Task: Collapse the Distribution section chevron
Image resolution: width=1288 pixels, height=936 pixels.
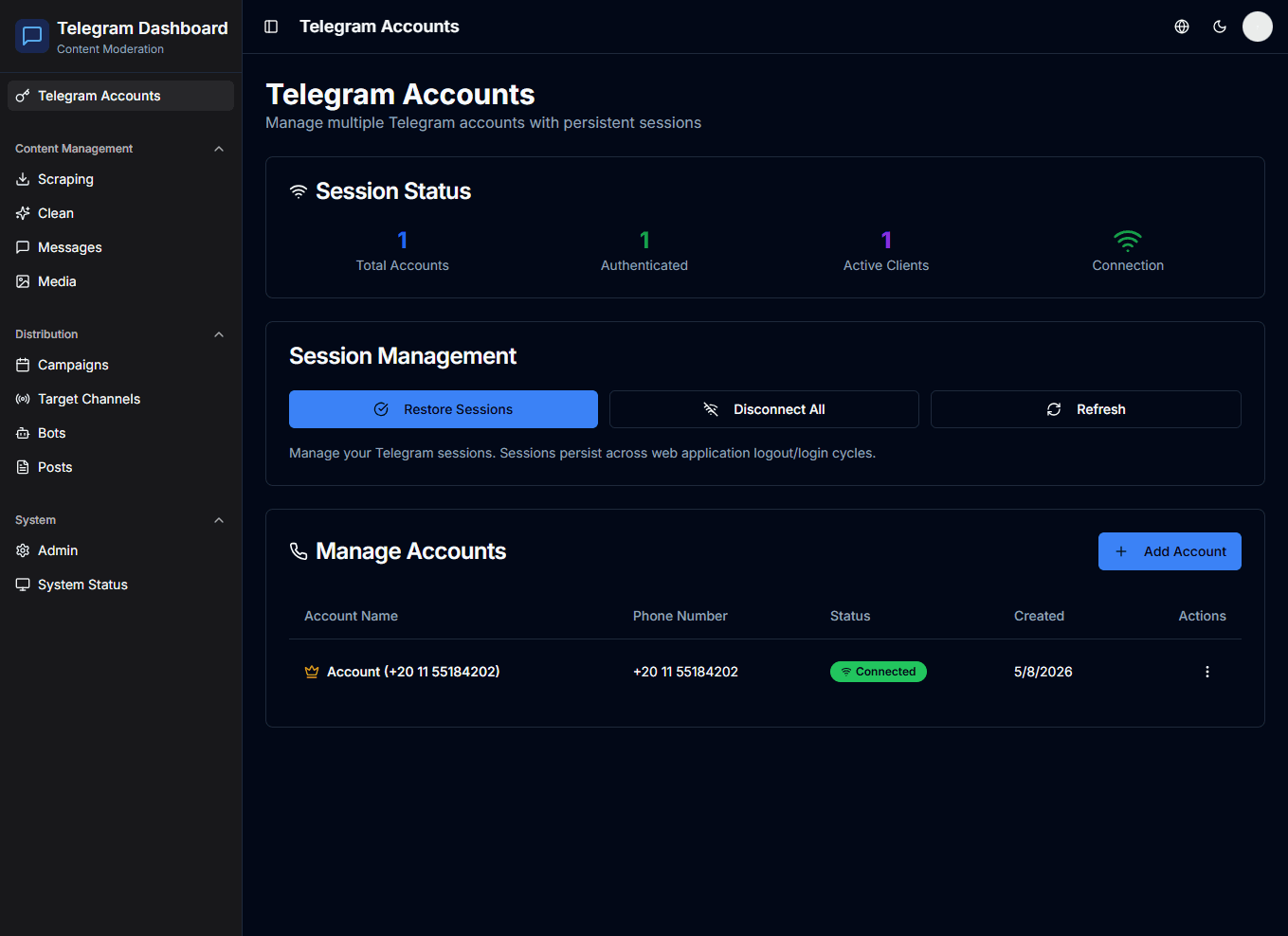Action: [219, 334]
